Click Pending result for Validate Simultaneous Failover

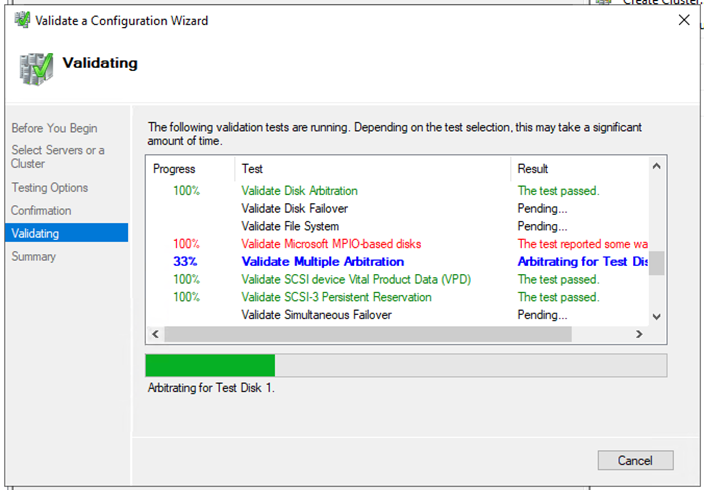pos(542,315)
